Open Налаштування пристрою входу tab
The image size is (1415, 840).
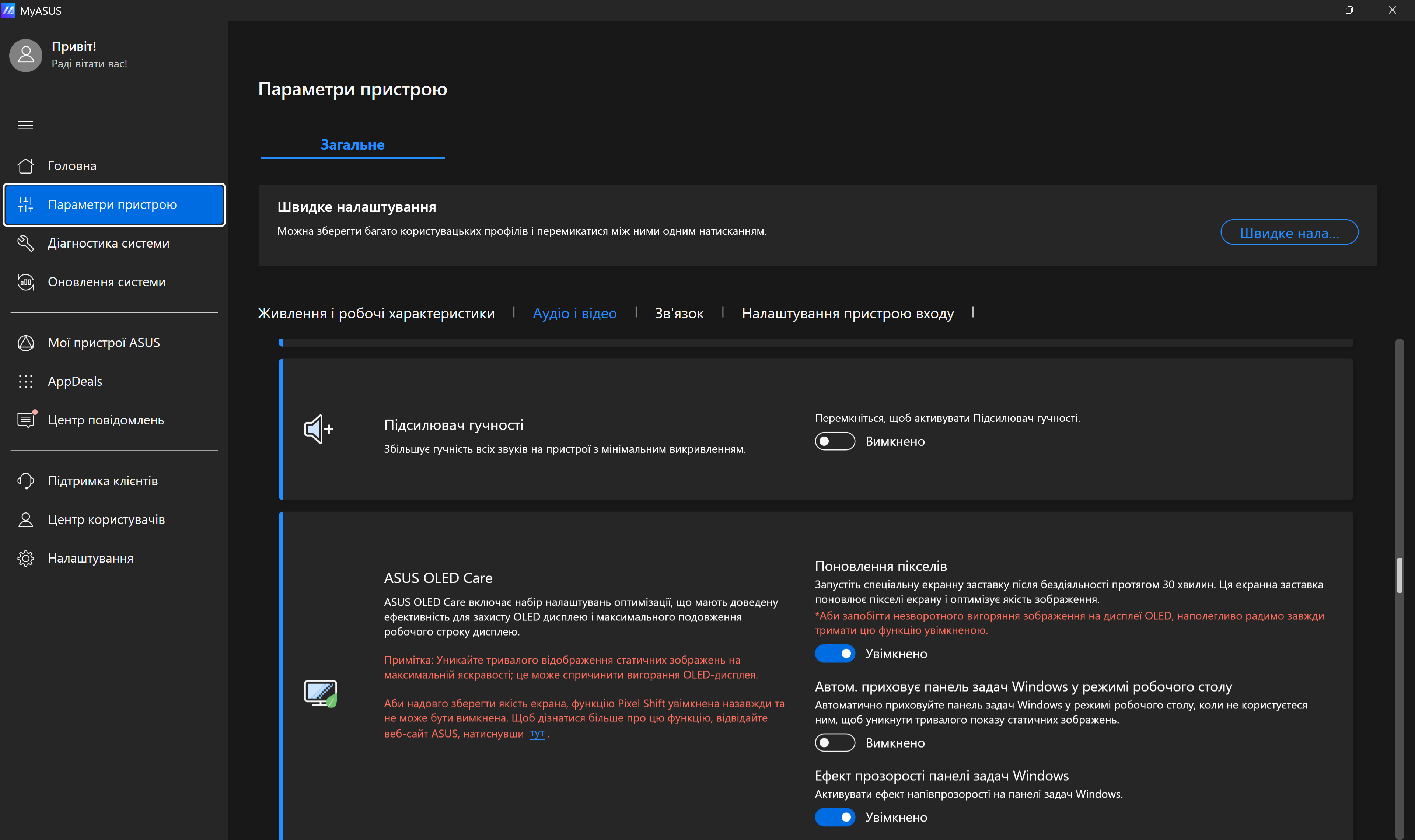click(x=847, y=314)
